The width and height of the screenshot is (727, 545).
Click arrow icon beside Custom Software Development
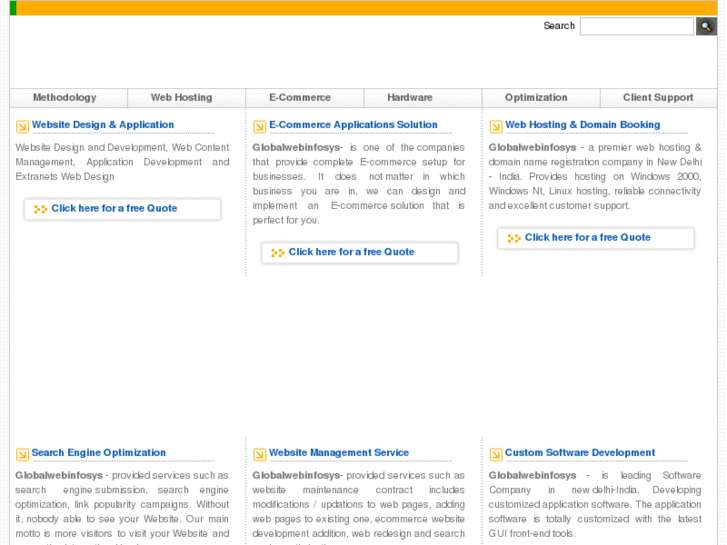[x=496, y=454]
